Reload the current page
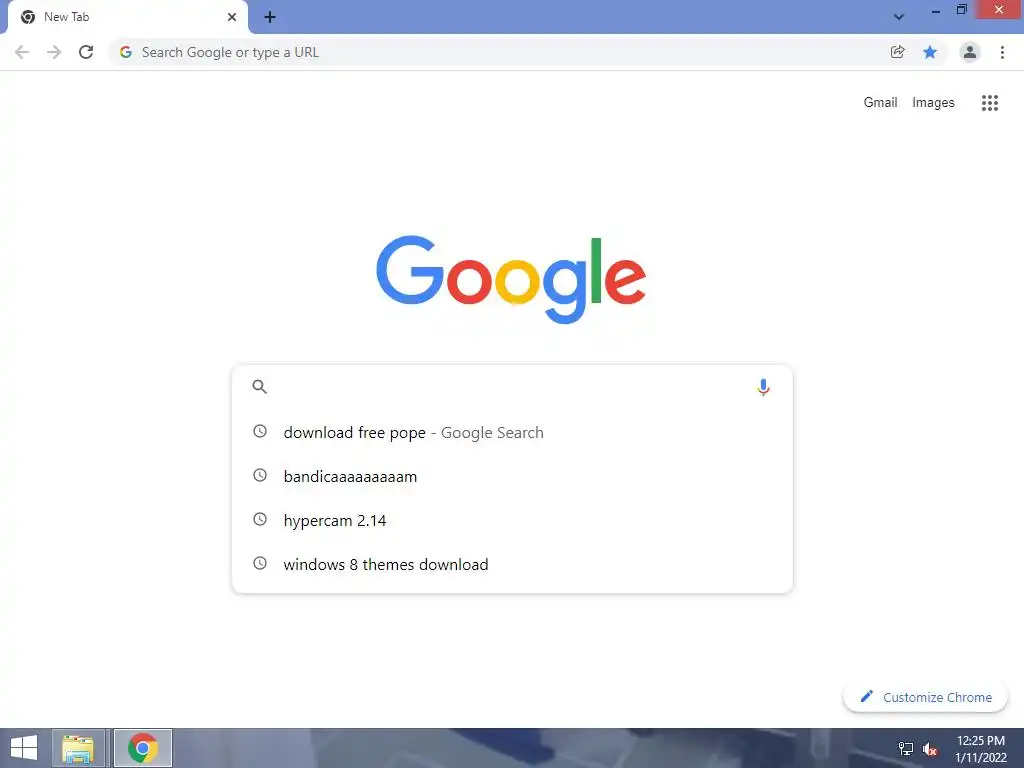This screenshot has width=1024, height=768. pyautogui.click(x=86, y=52)
